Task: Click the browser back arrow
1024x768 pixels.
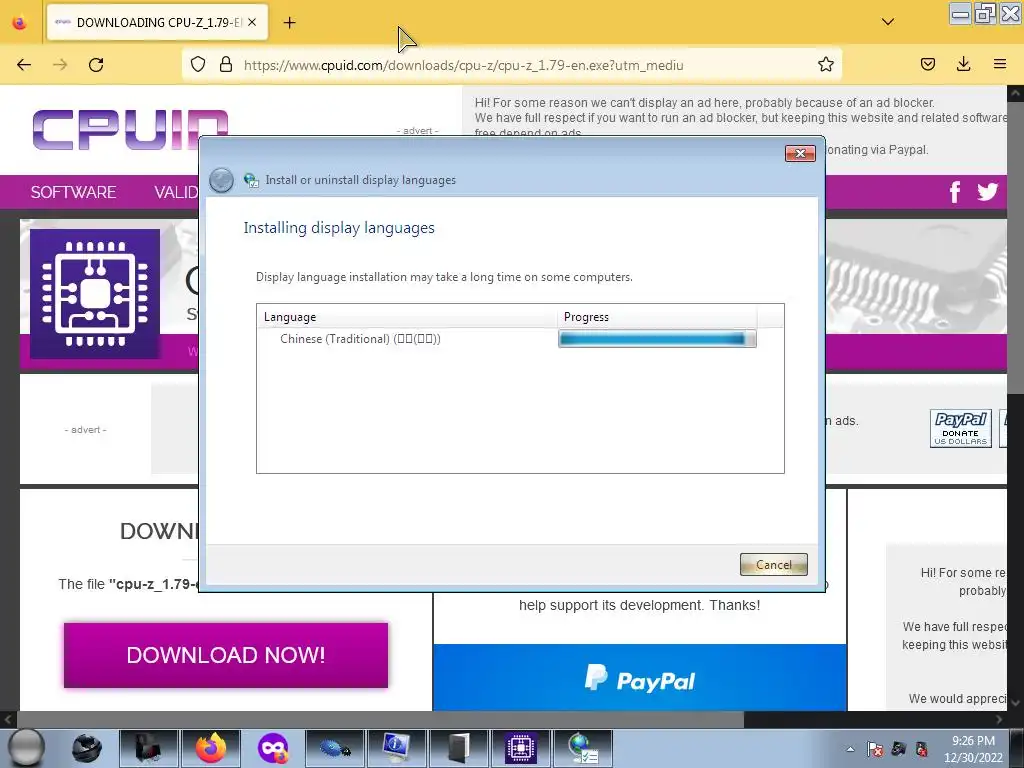Action: [x=24, y=65]
